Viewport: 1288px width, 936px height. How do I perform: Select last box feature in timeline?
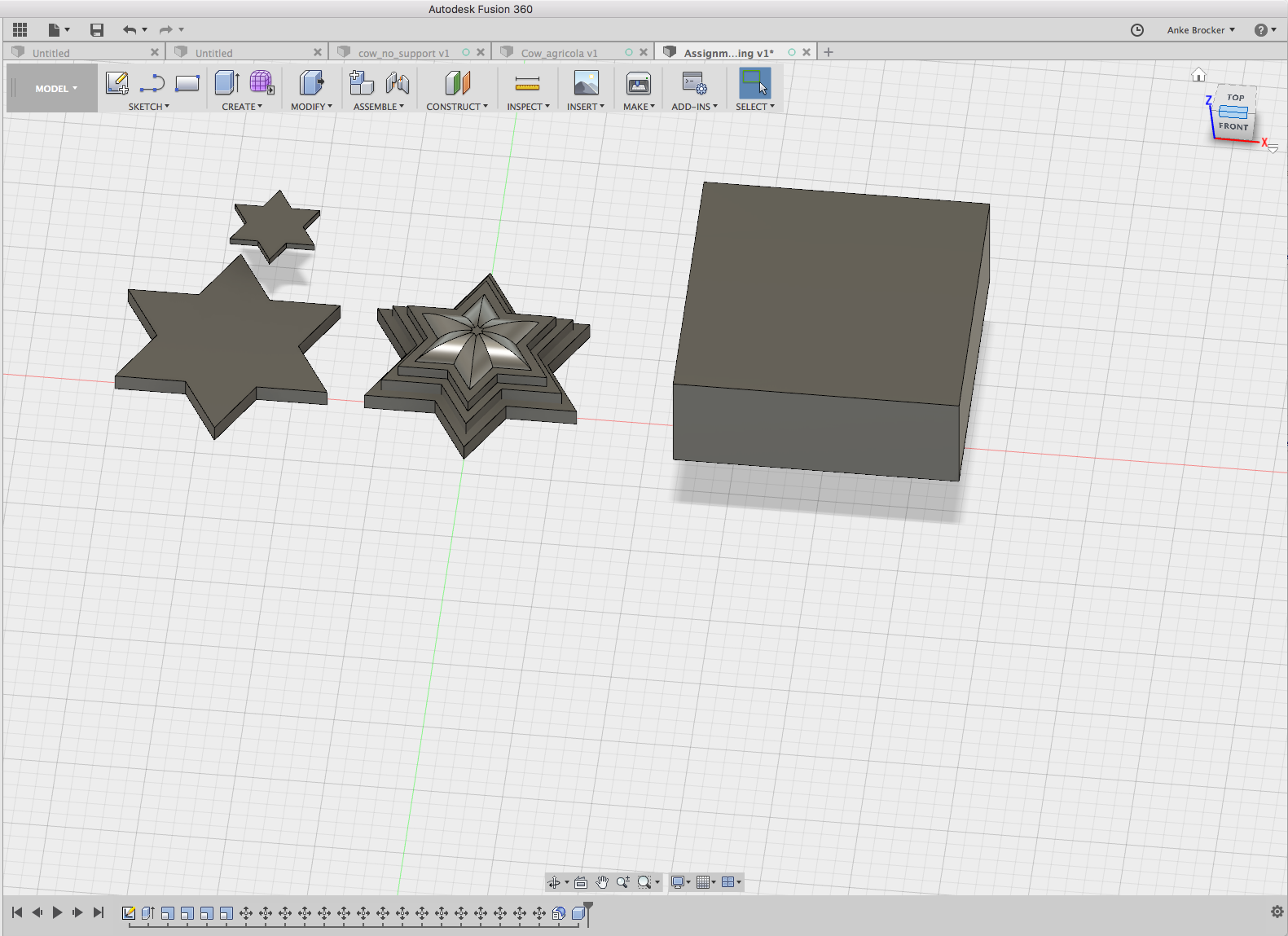coord(578,913)
